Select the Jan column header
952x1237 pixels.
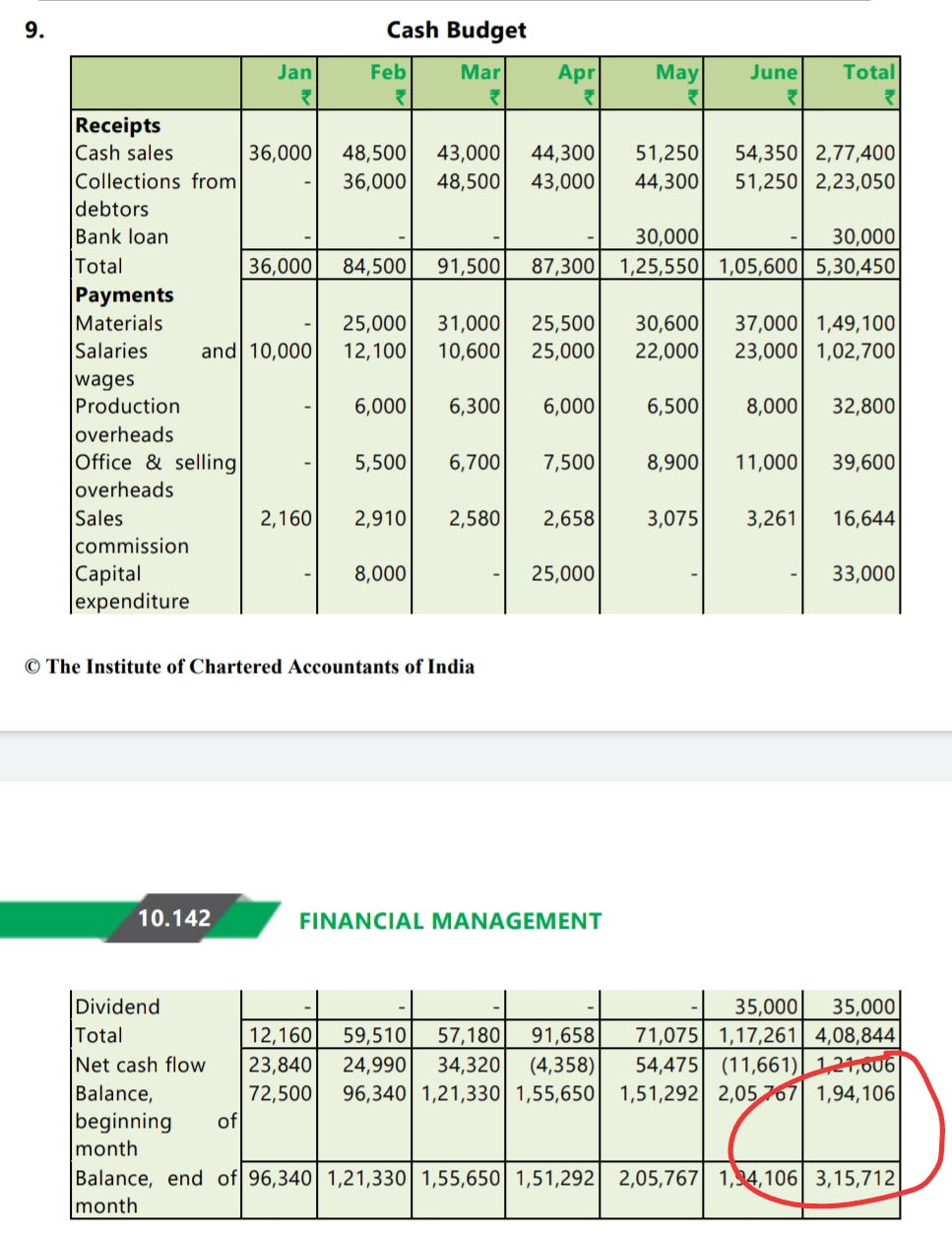[293, 72]
